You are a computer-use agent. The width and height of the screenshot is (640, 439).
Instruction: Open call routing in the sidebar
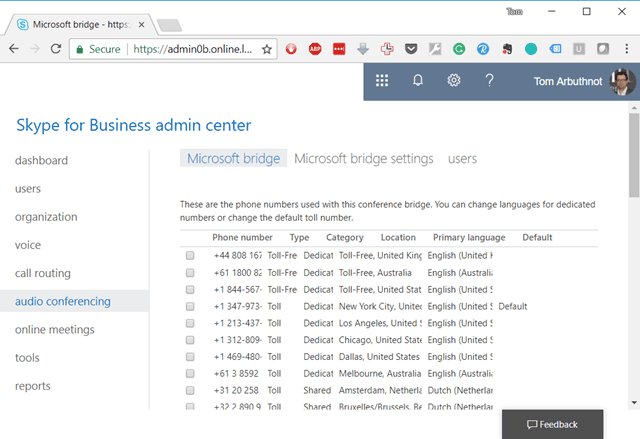(x=43, y=273)
